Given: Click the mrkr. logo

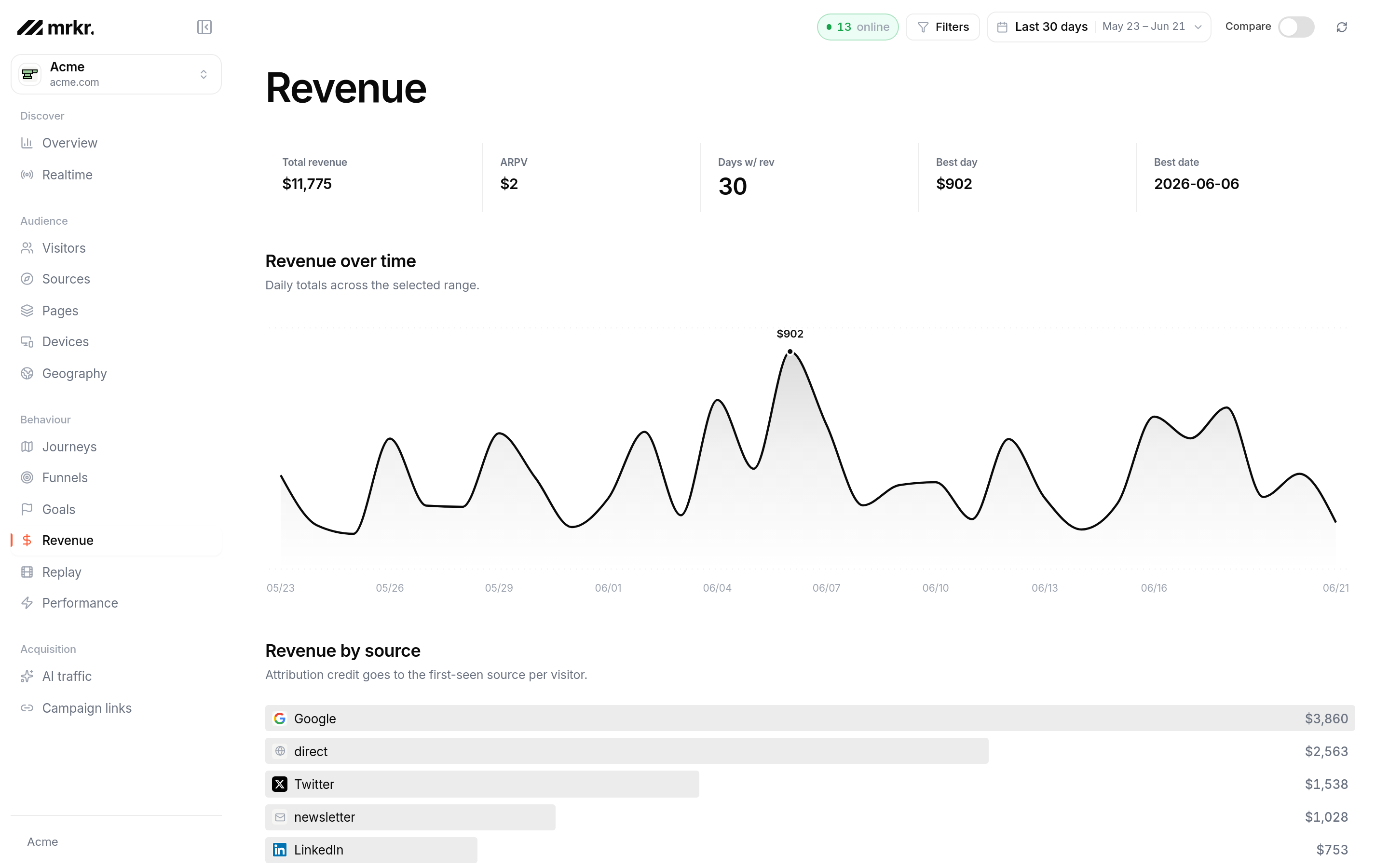Looking at the screenshot, I should 55,27.
